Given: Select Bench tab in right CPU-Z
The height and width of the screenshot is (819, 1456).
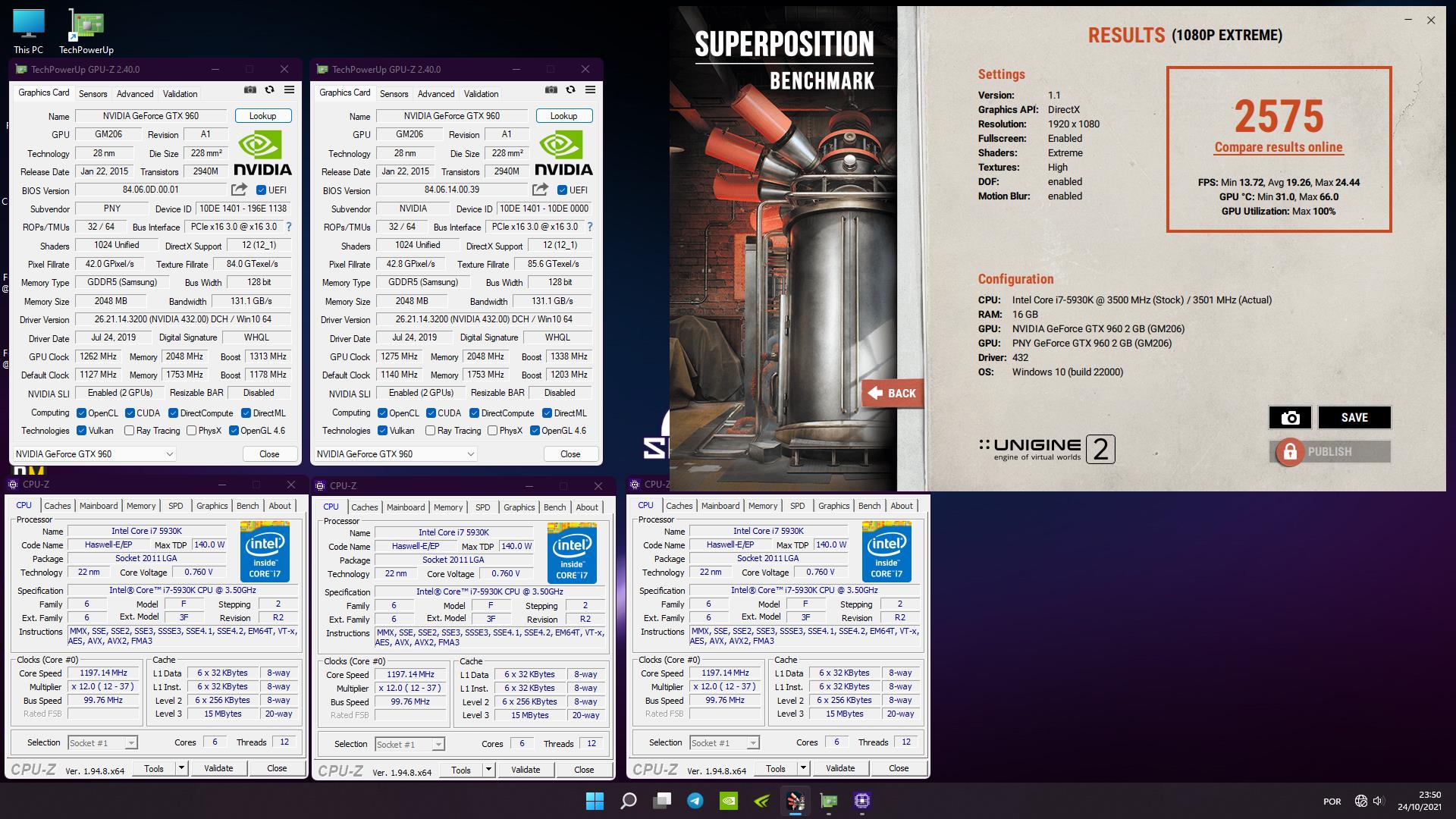Looking at the screenshot, I should pyautogui.click(x=869, y=506).
